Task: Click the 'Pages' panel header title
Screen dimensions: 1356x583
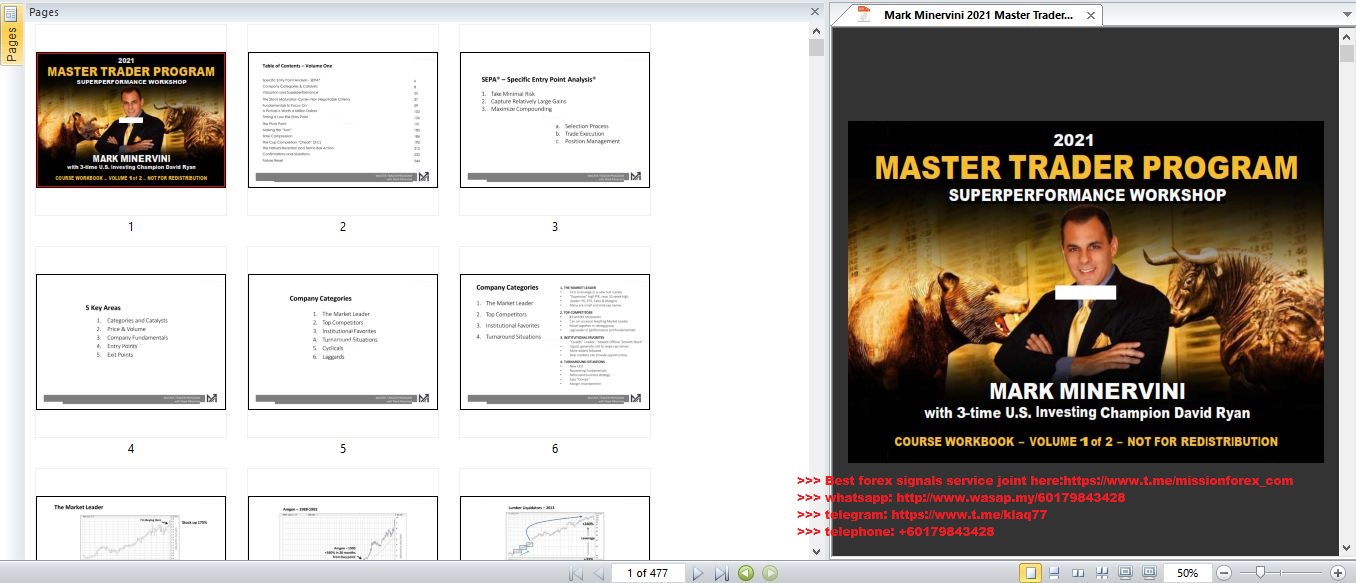Action: pos(44,12)
